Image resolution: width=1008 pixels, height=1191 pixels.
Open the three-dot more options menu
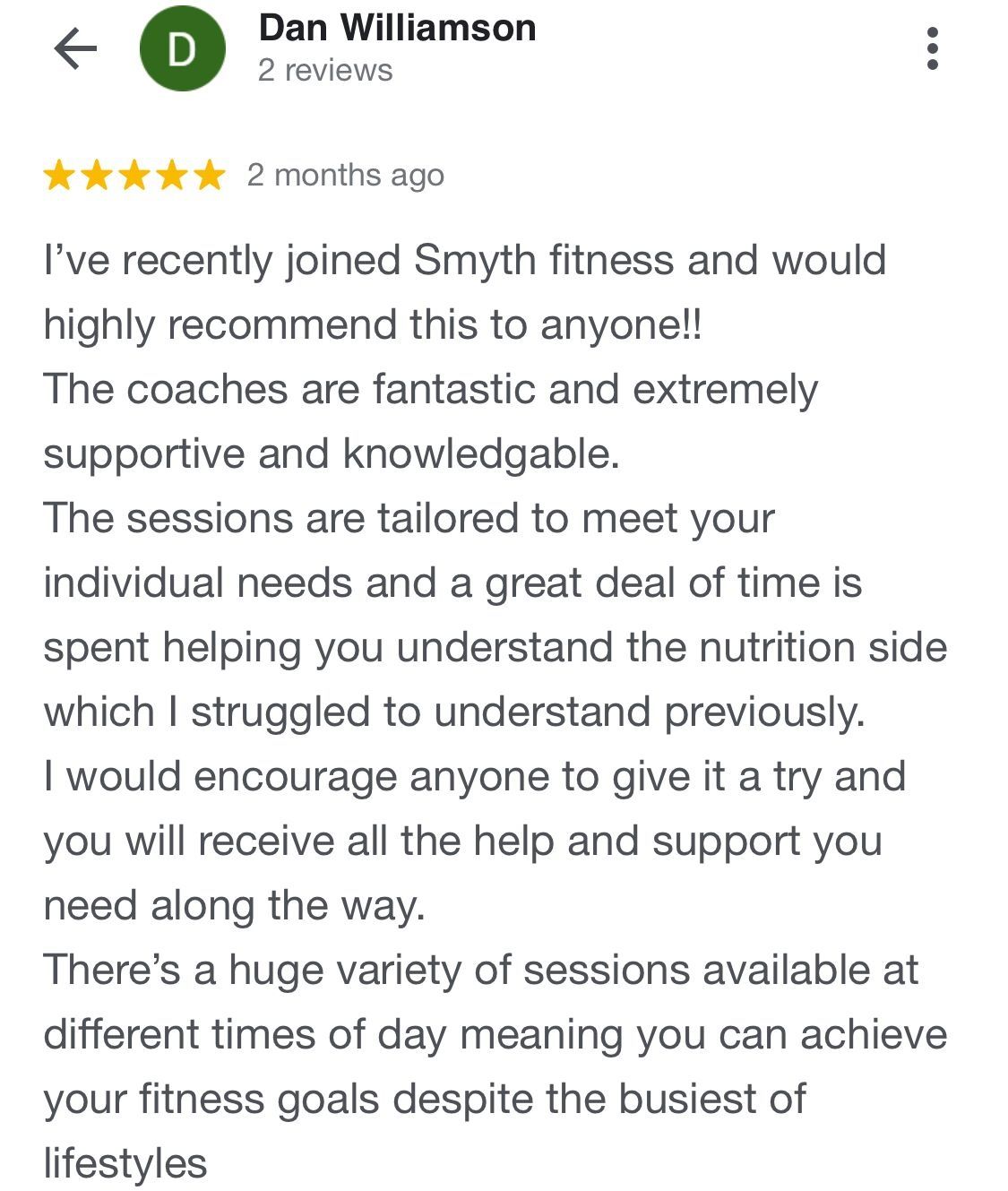click(x=932, y=48)
